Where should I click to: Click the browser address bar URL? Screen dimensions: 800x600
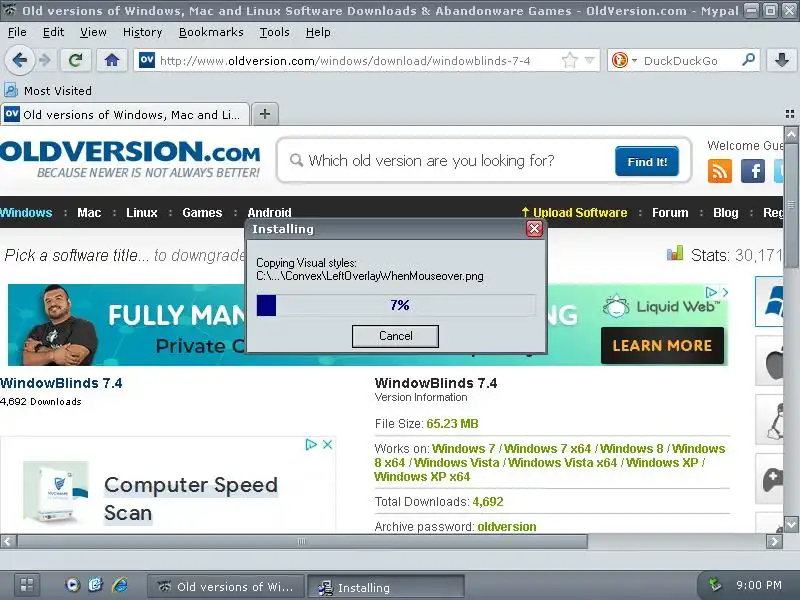point(345,61)
